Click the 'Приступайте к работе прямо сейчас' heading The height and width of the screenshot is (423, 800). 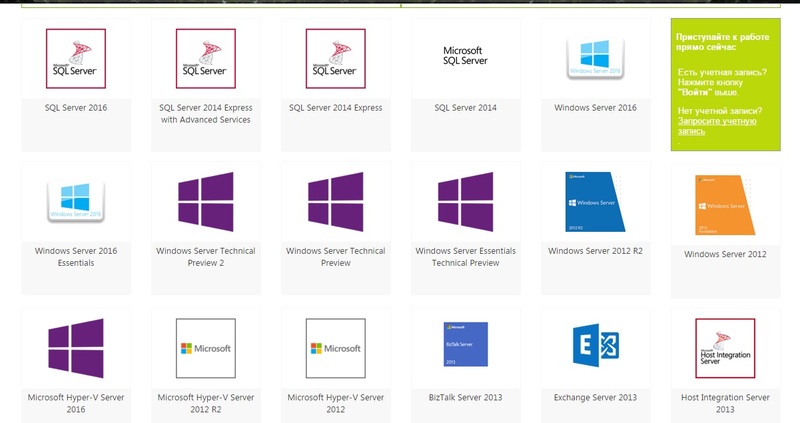[x=722, y=42]
